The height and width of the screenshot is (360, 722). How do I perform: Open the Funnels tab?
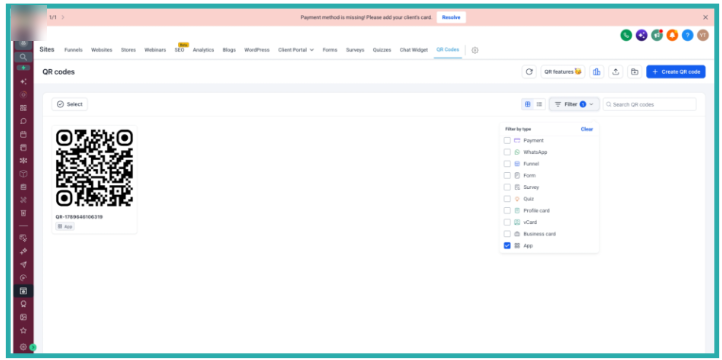tap(73, 50)
